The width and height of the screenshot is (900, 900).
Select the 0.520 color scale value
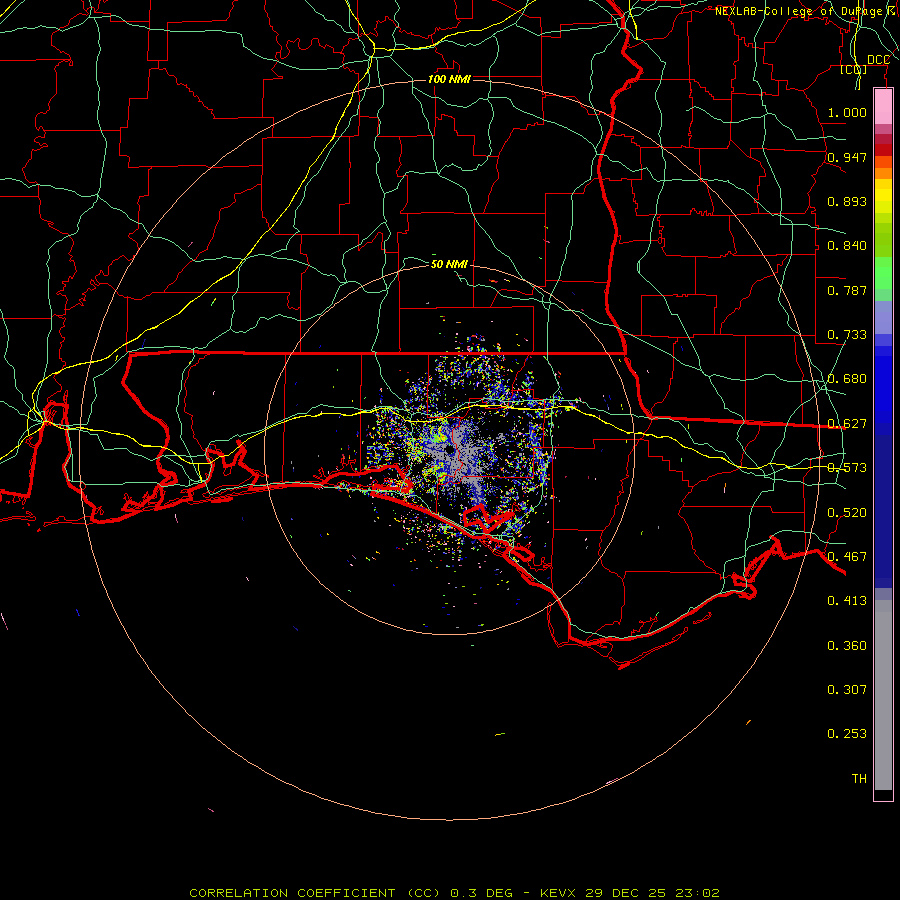pos(847,513)
